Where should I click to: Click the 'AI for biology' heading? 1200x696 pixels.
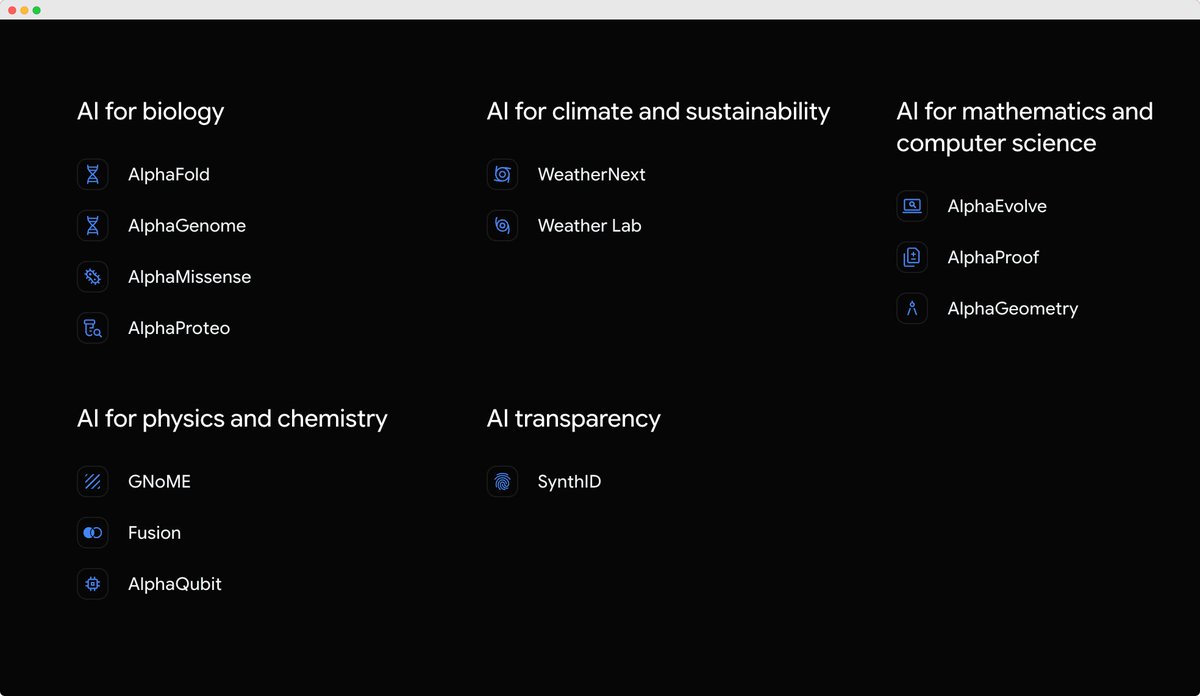151,111
